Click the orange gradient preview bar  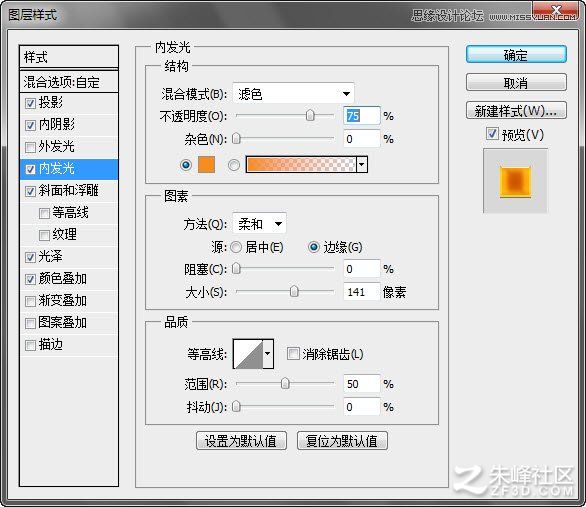300,164
